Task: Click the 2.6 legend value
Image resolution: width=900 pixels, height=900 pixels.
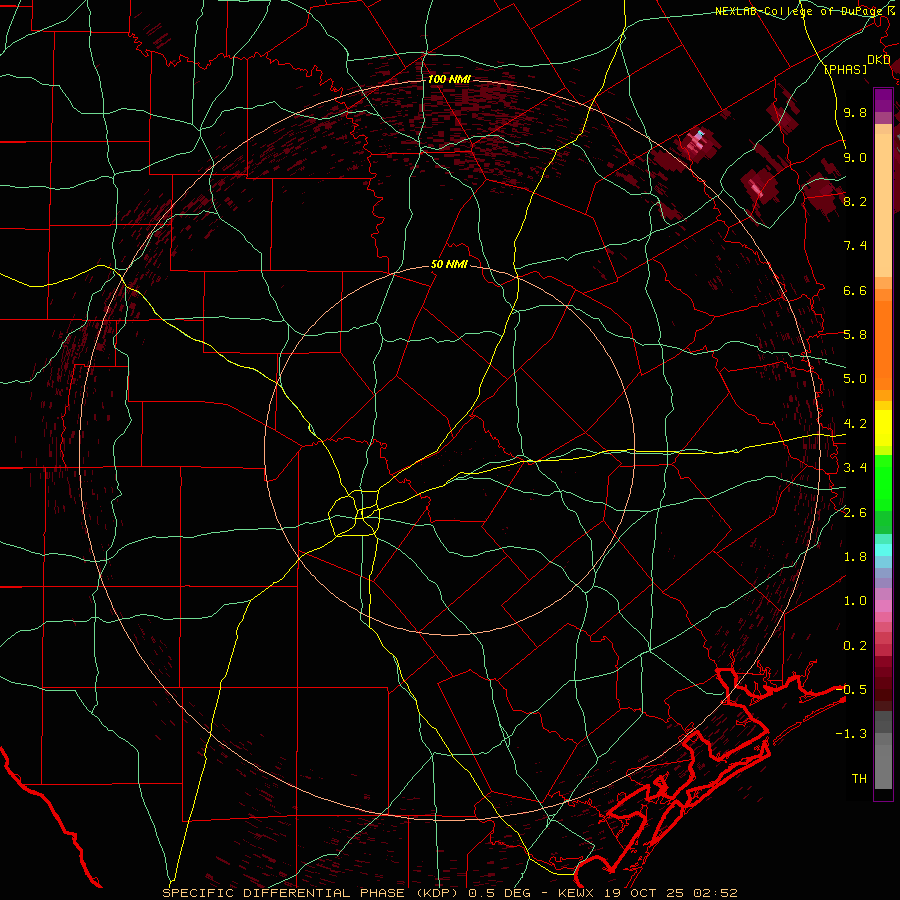Action: coord(855,513)
